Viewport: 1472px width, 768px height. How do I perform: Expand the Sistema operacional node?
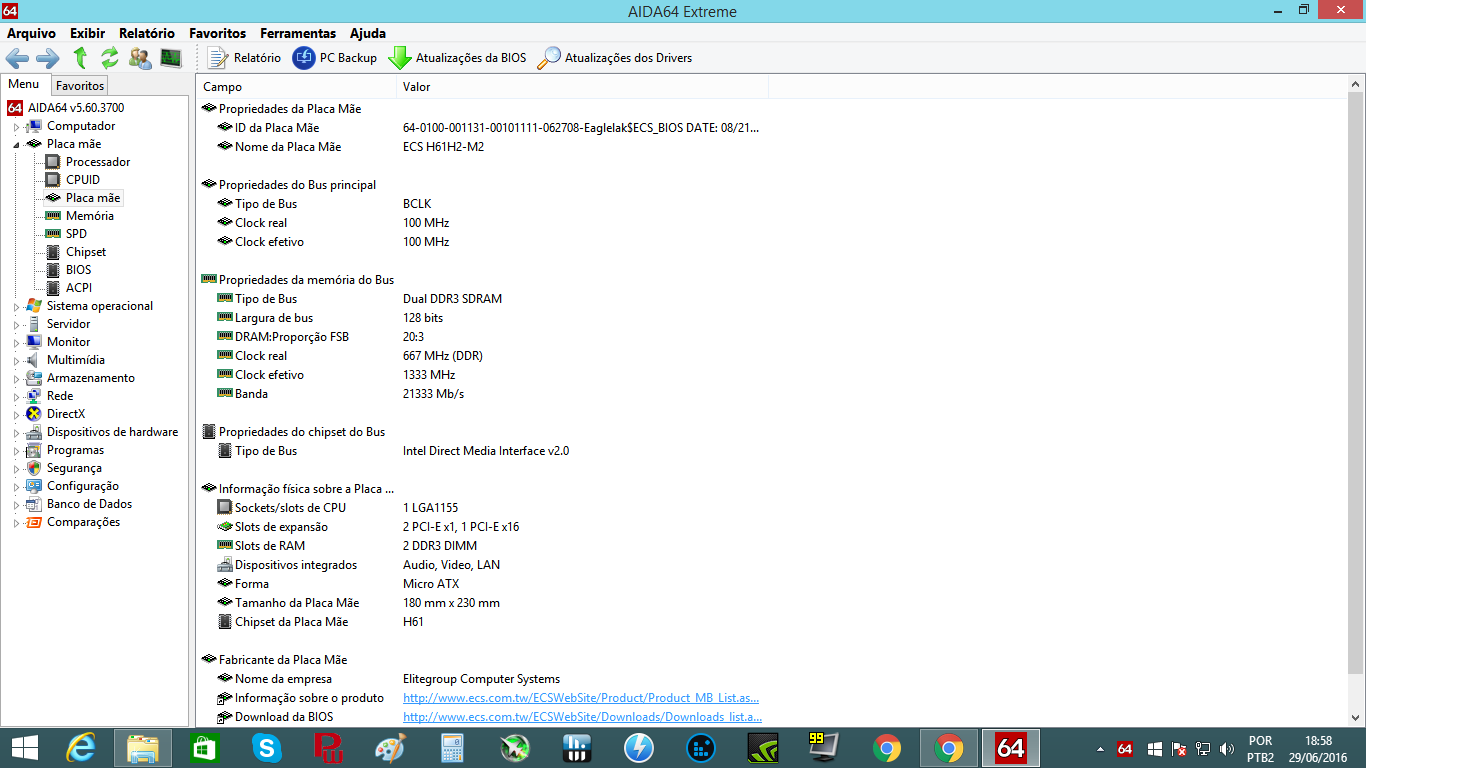coord(16,307)
